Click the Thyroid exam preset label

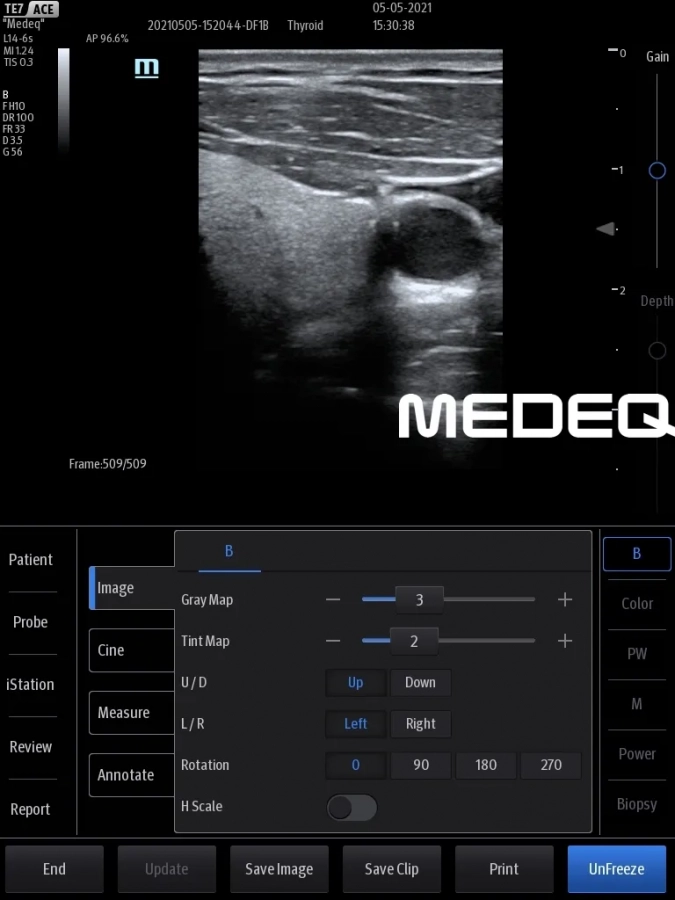coord(305,25)
